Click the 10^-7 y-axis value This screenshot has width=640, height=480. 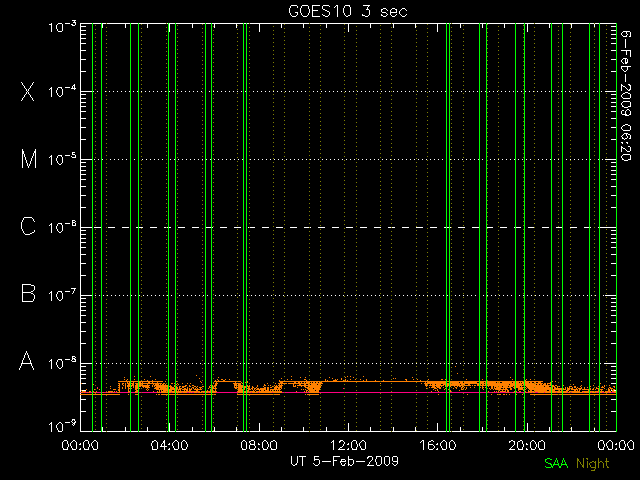(62, 295)
